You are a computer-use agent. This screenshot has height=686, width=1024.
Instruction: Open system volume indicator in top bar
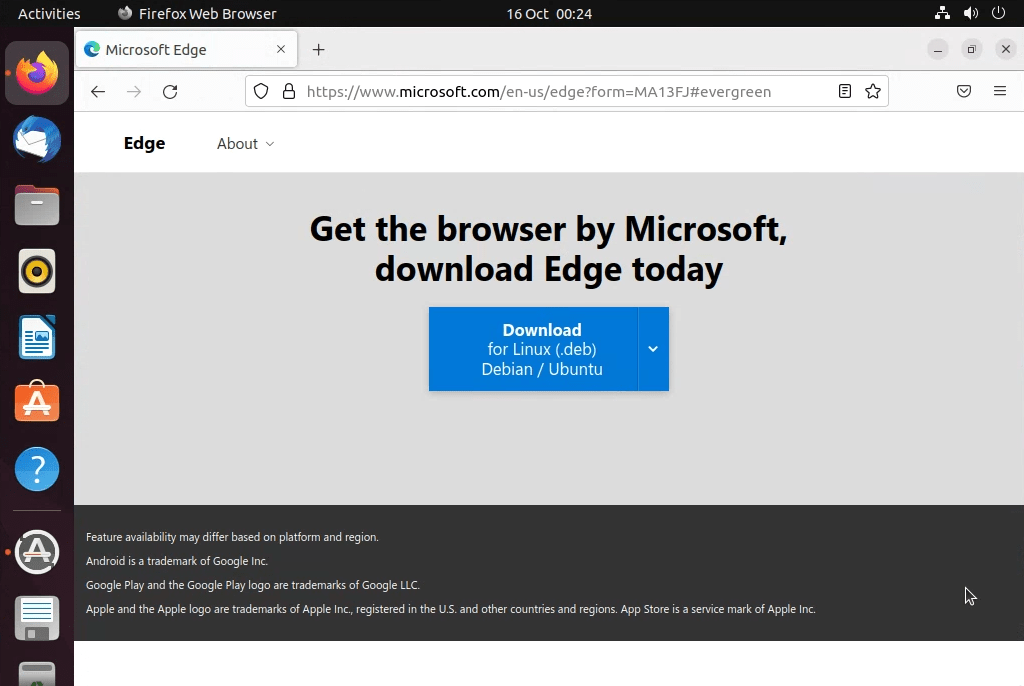(x=970, y=14)
